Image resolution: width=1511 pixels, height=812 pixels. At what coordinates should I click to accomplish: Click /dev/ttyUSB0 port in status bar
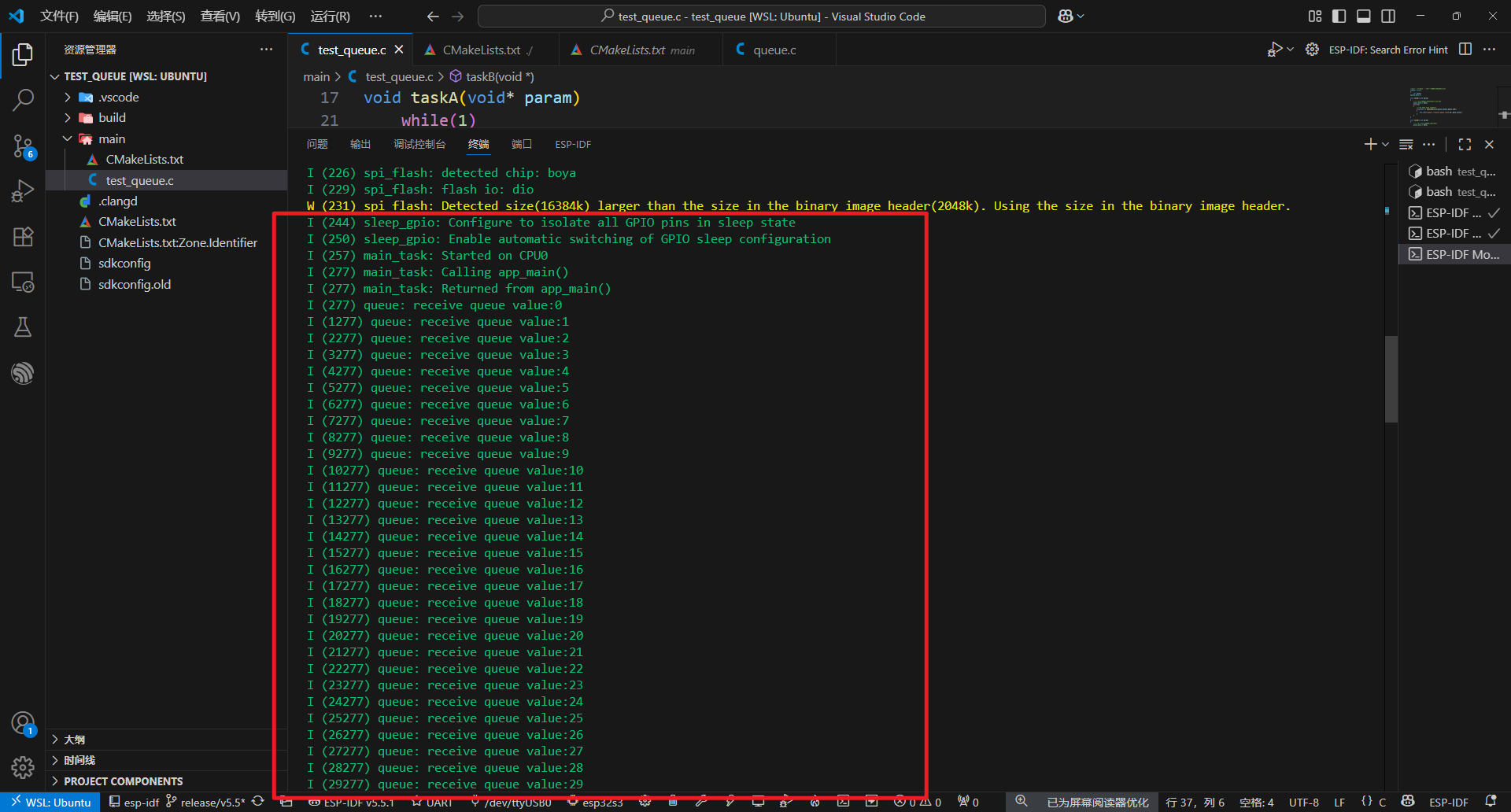[511, 802]
